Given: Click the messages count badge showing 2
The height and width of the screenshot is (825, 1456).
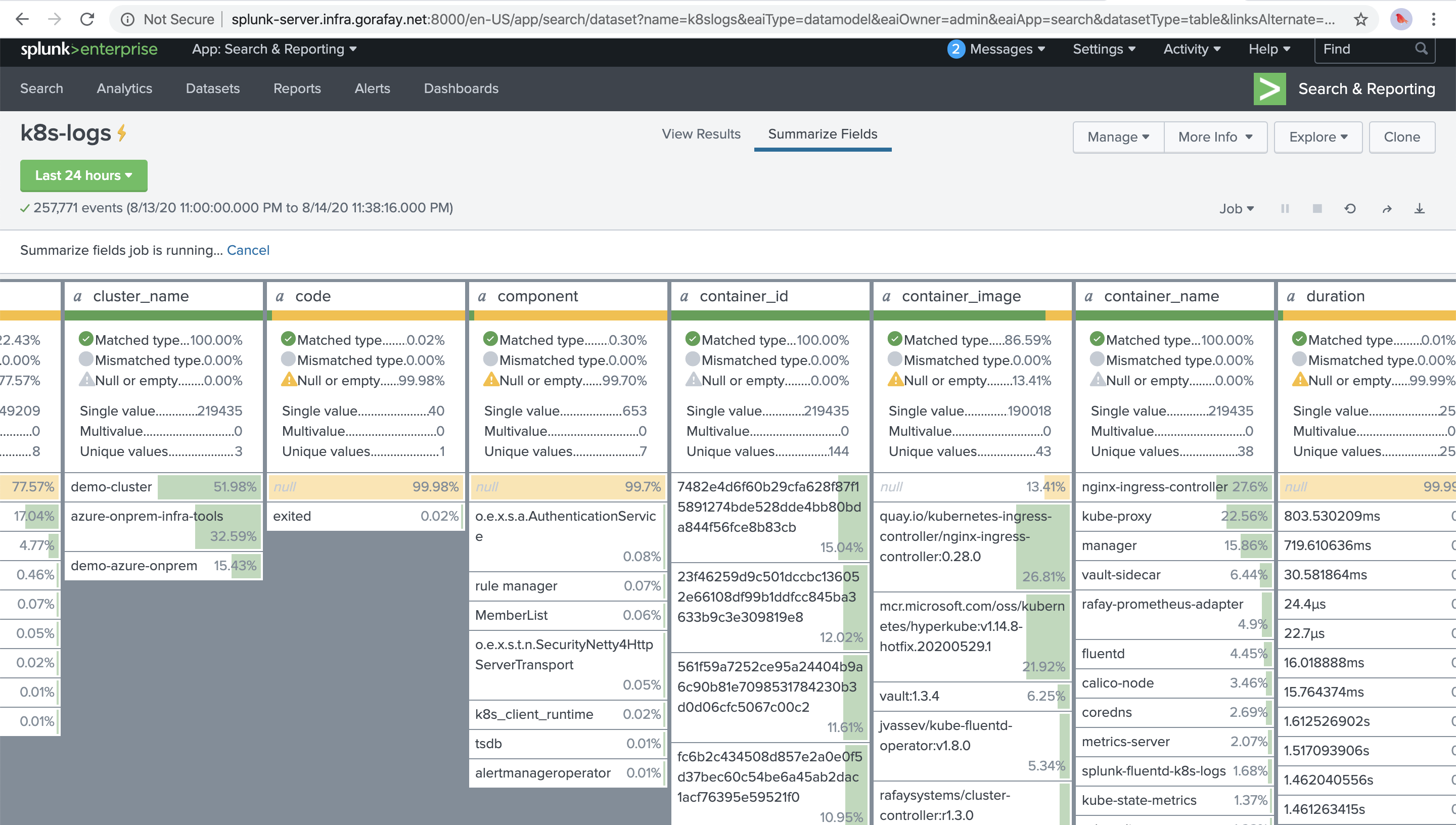Looking at the screenshot, I should tap(955, 50).
